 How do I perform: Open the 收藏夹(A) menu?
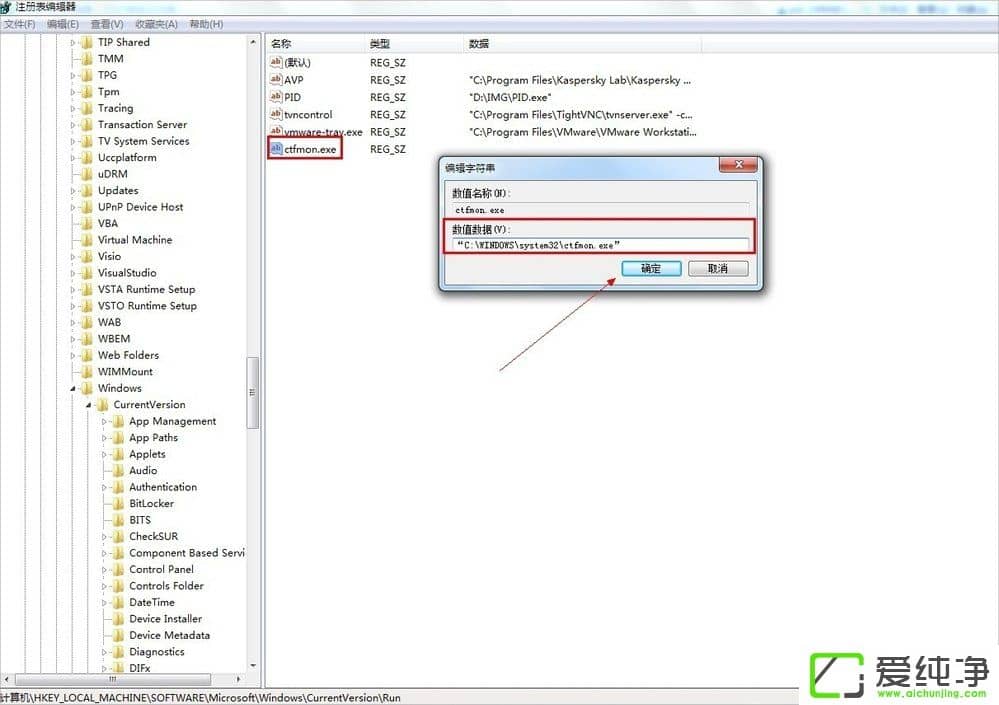click(156, 24)
